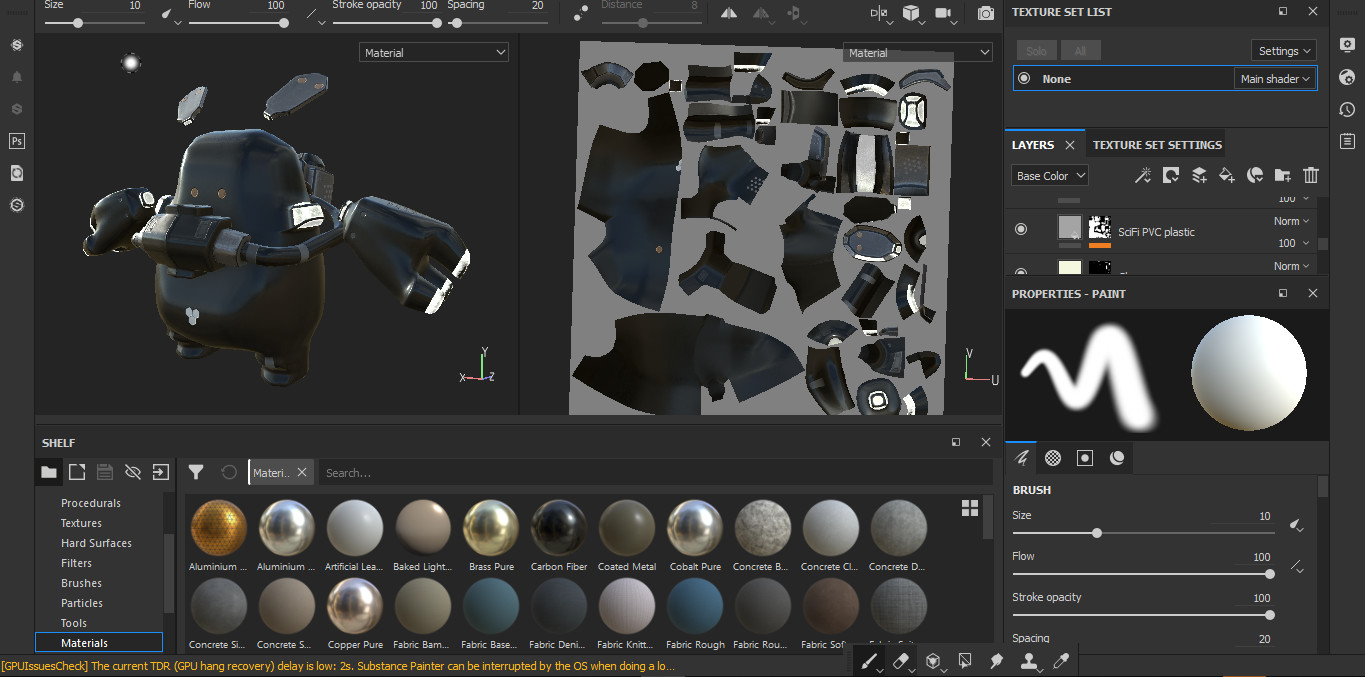Capture a screenshot with the camera icon

984,14
